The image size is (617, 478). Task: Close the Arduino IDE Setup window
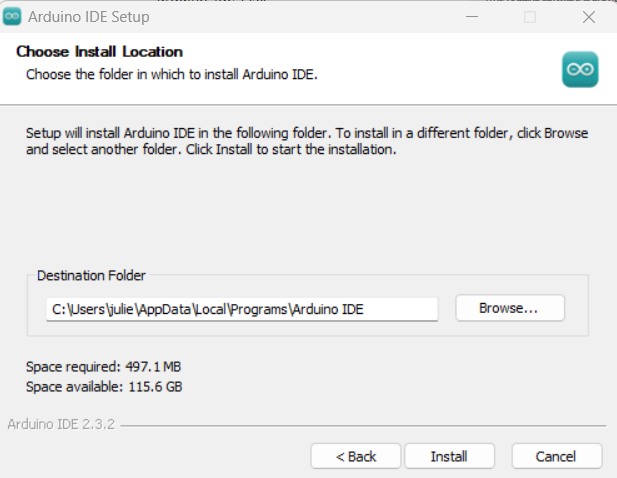point(588,16)
